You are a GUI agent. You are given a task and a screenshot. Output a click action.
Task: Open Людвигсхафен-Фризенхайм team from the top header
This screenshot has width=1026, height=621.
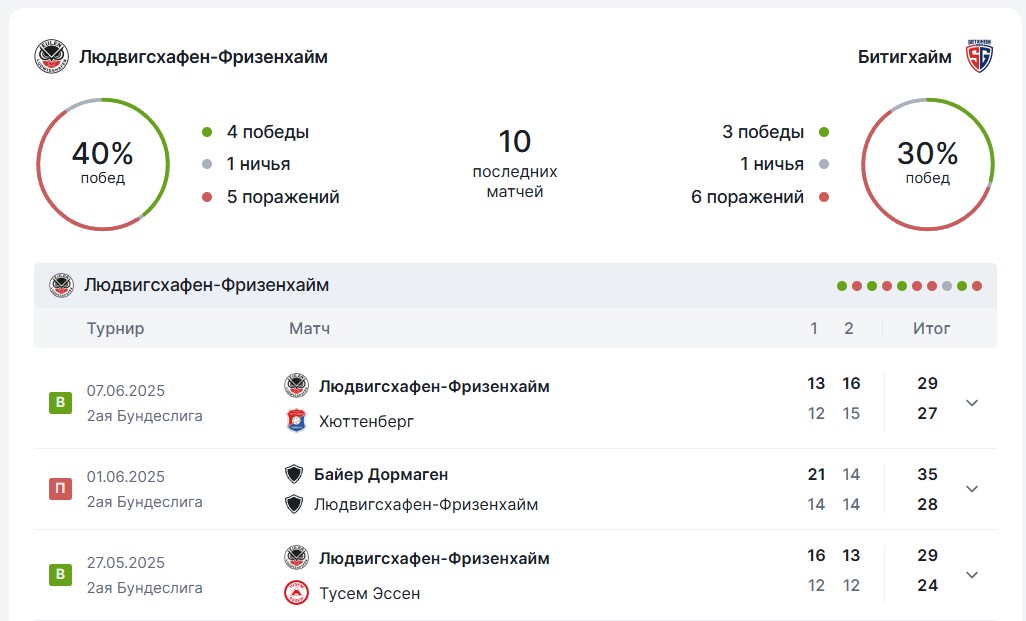pyautogui.click(x=203, y=57)
